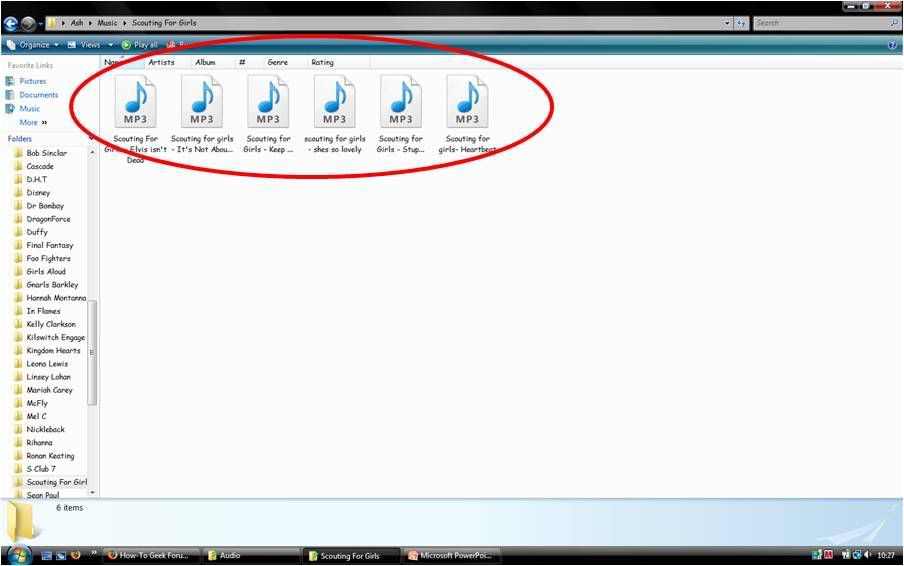Click More in Favorite Links
This screenshot has width=904, height=566.
(x=33, y=123)
